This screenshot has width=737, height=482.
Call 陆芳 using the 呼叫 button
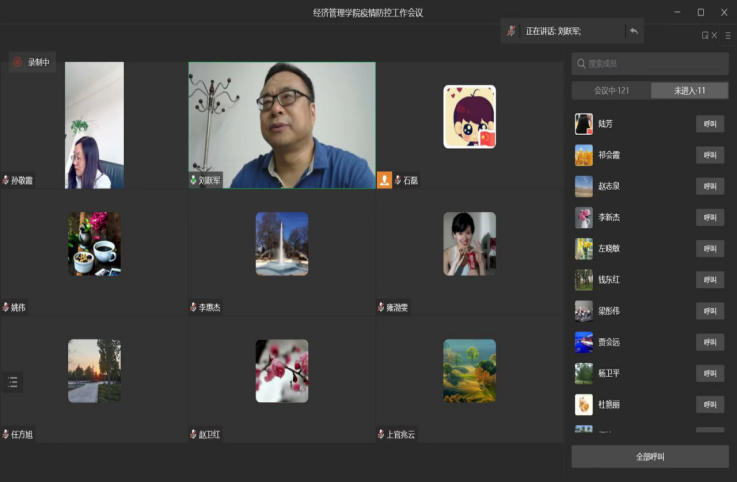(709, 124)
